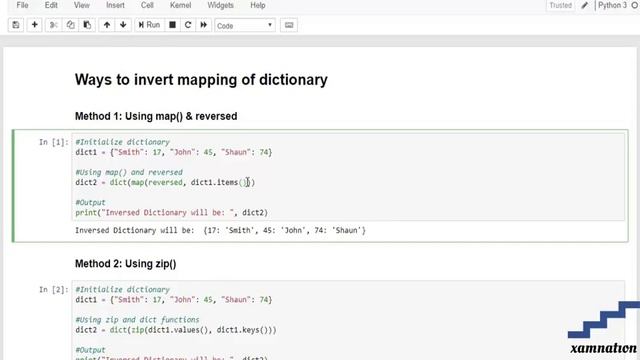The height and width of the screenshot is (360, 640).
Task: Click the '#Initialize dictionary' comment in cell 1
Action: (122, 142)
